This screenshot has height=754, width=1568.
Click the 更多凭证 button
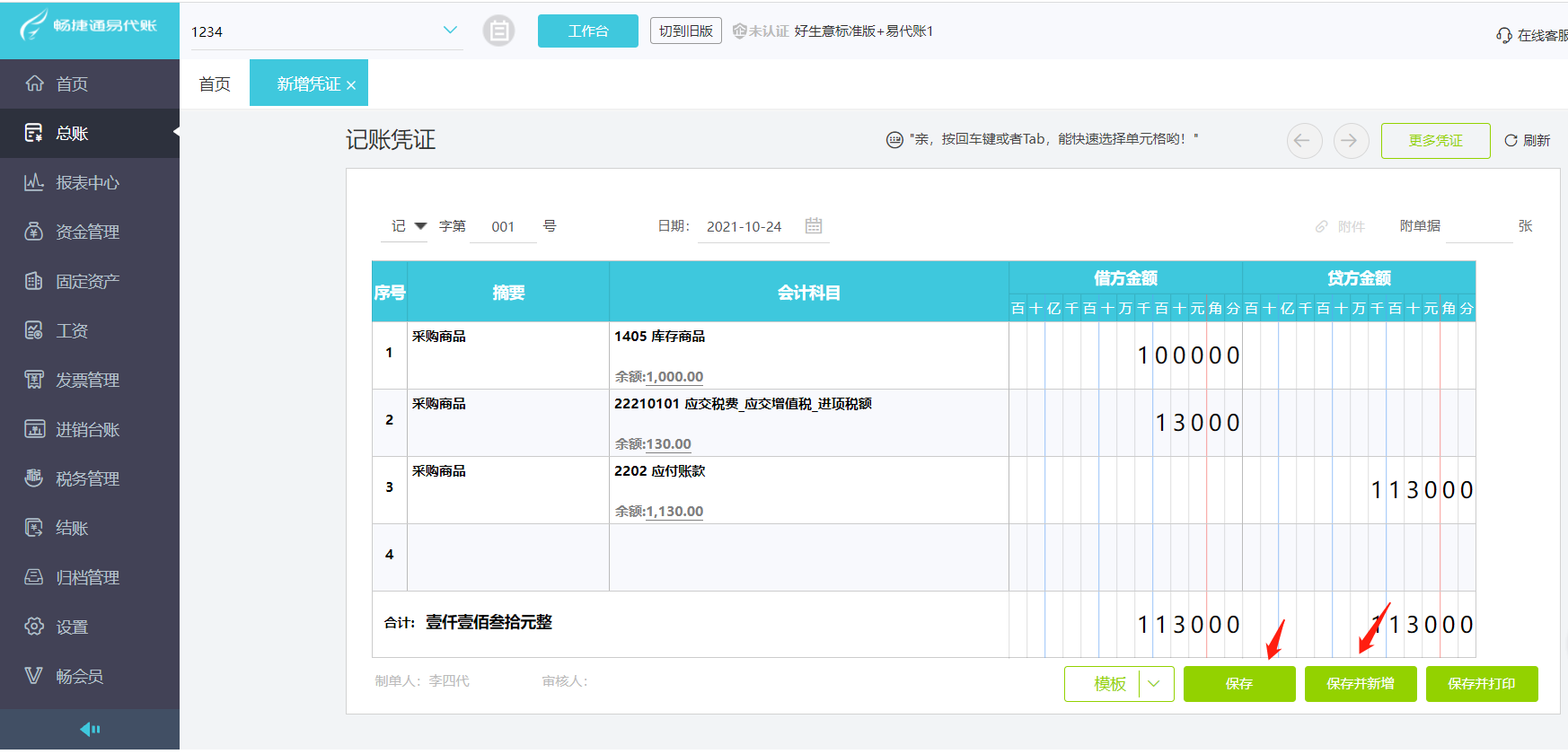click(x=1434, y=141)
